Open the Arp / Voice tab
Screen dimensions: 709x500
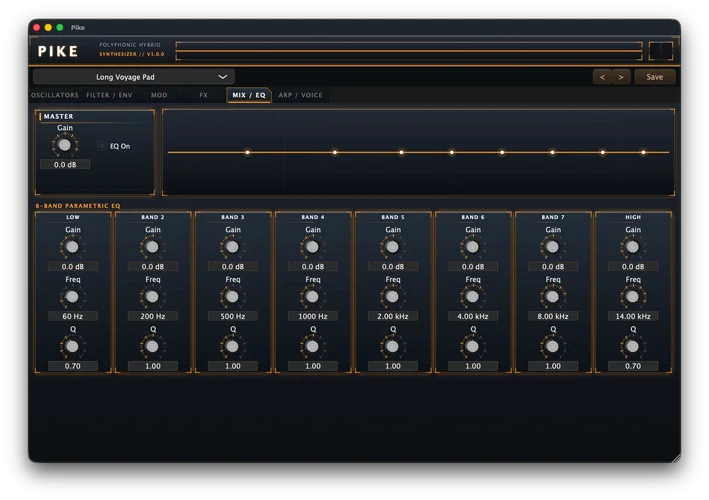click(x=300, y=95)
